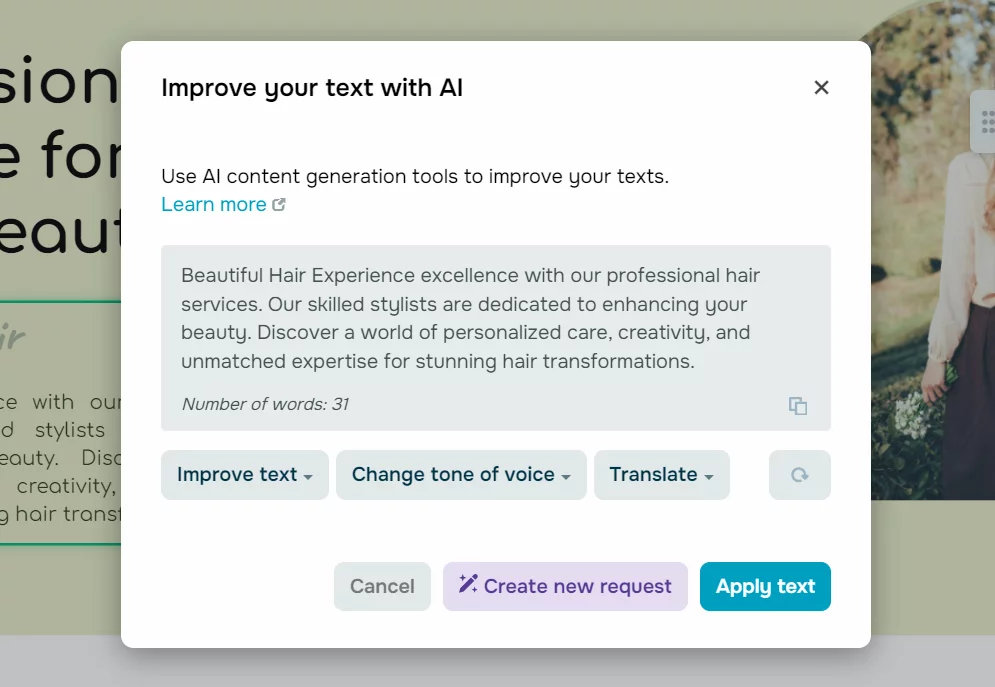995x687 pixels.
Task: Regenerate the AI text with the refresh icon
Action: tap(799, 475)
